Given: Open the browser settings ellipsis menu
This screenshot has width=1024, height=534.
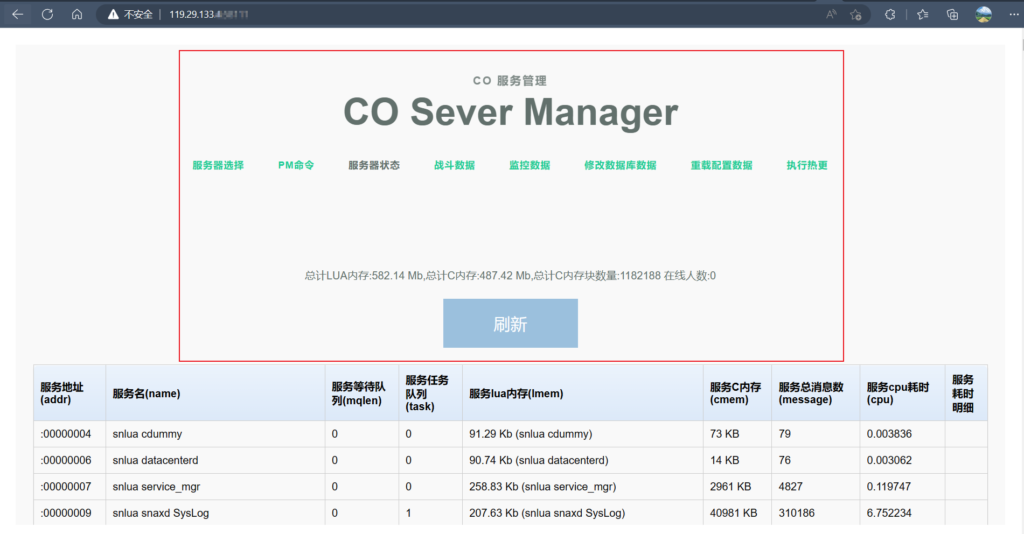Looking at the screenshot, I should [1011, 14].
